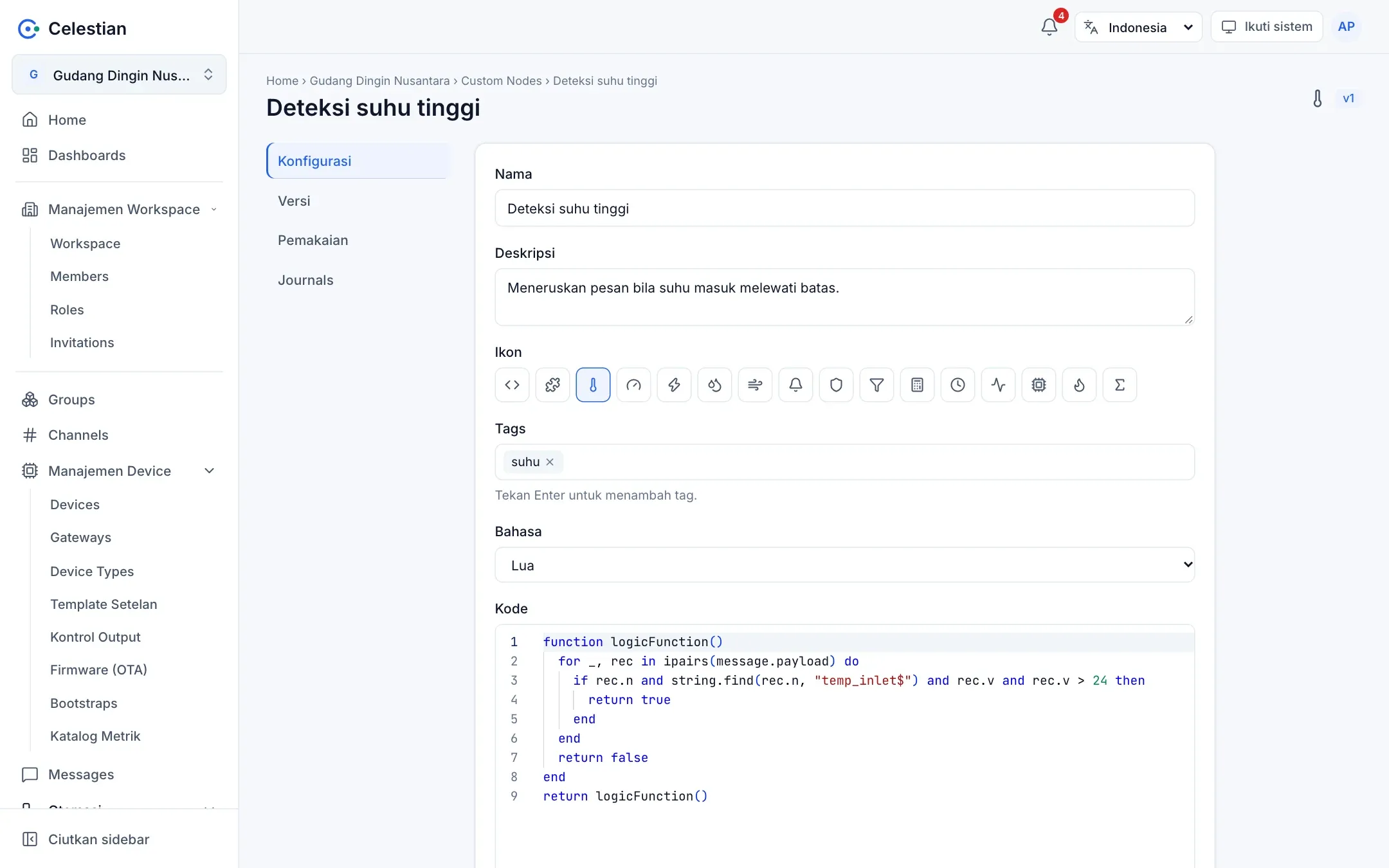
Task: Select the thermometer icon option
Action: click(x=593, y=385)
